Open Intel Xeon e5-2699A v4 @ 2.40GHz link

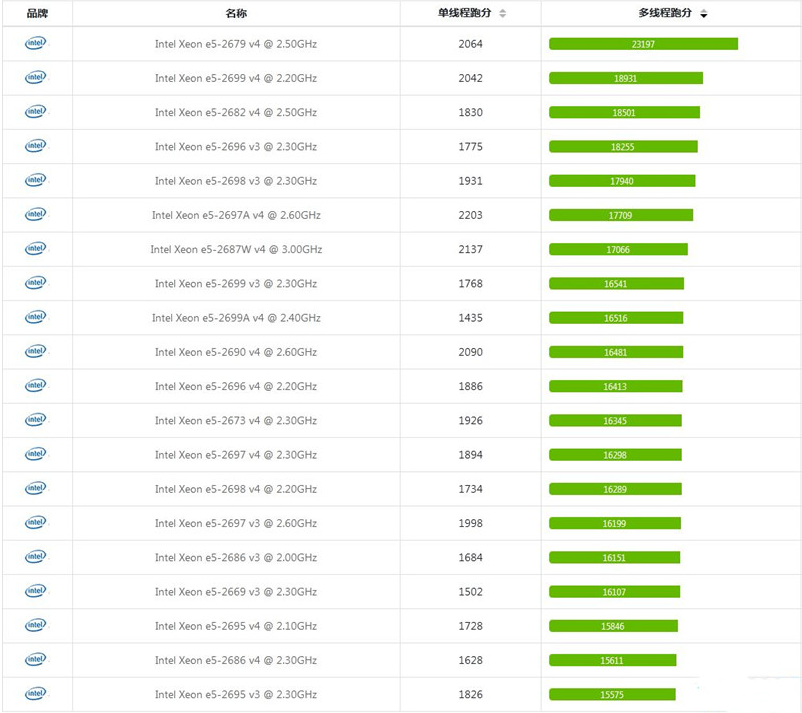pyautogui.click(x=236, y=318)
